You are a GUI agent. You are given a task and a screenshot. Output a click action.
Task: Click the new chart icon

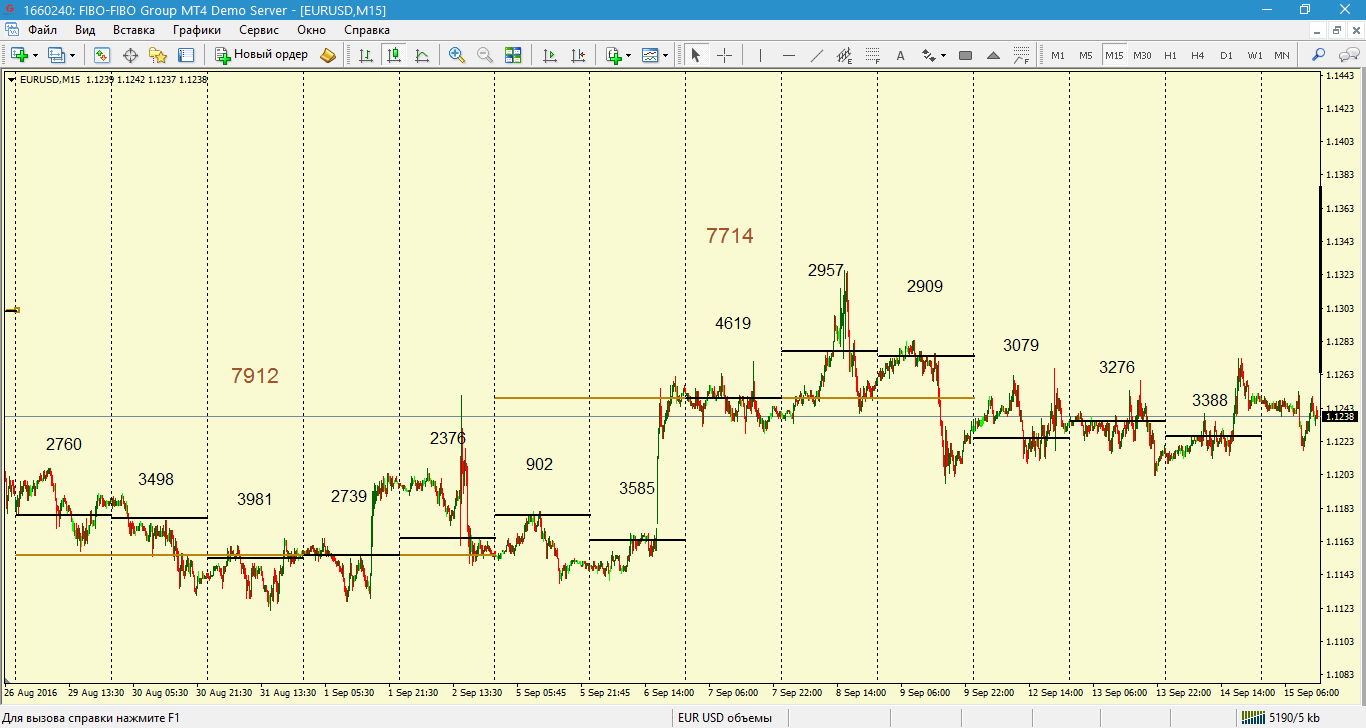point(19,55)
